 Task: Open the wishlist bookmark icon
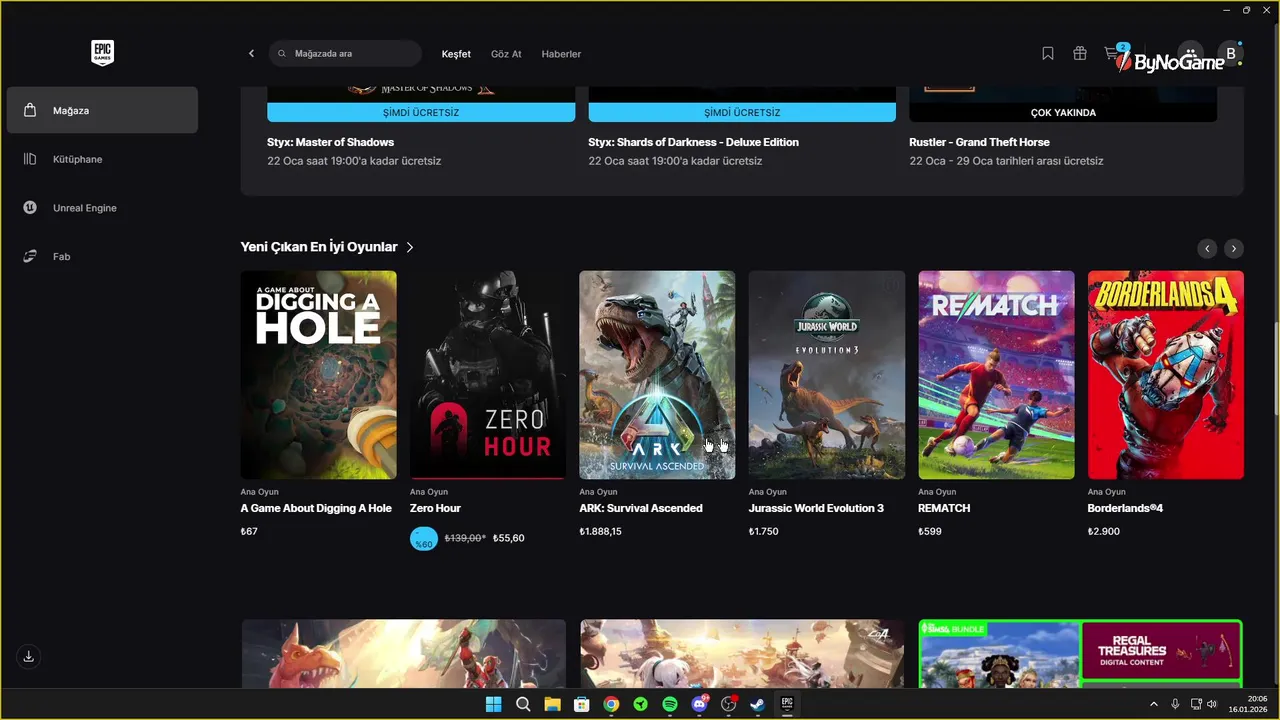click(1048, 54)
